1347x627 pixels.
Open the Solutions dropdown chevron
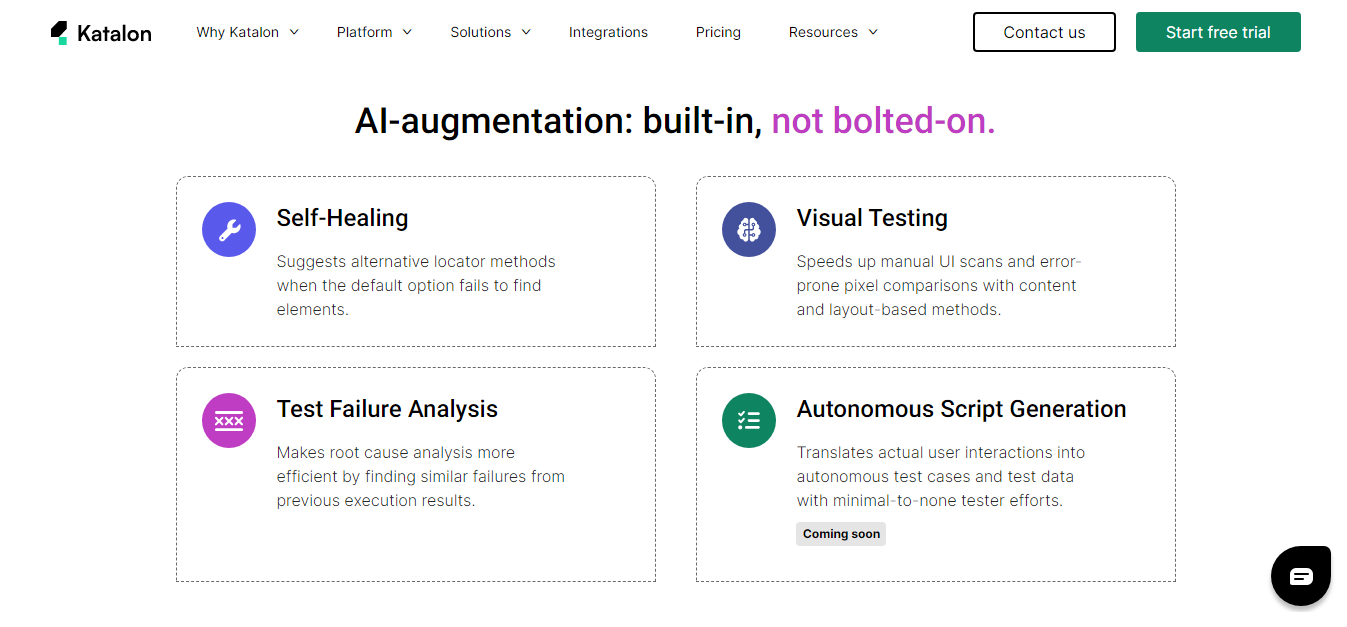pyautogui.click(x=527, y=32)
